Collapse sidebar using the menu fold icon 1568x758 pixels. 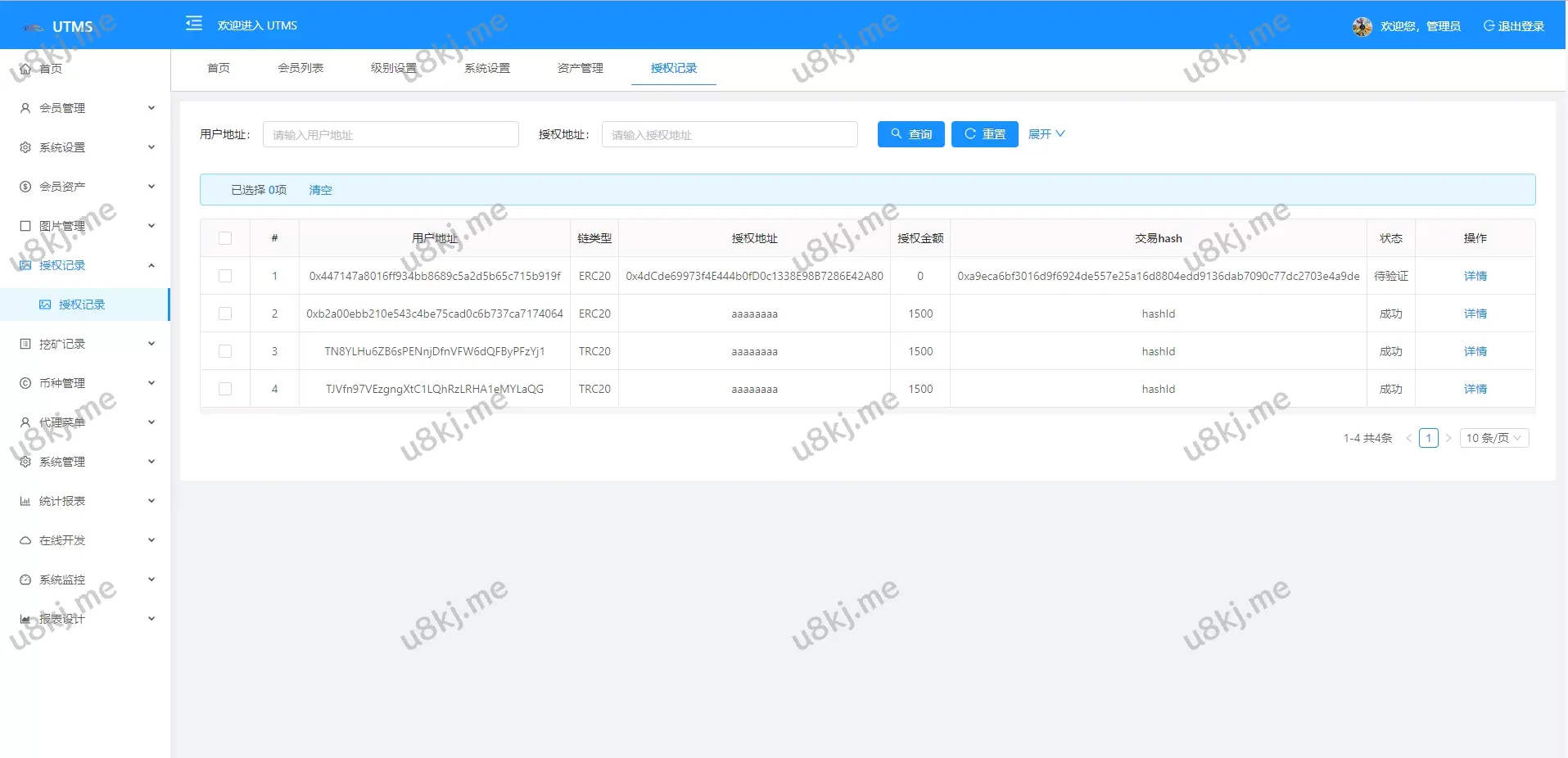point(194,24)
